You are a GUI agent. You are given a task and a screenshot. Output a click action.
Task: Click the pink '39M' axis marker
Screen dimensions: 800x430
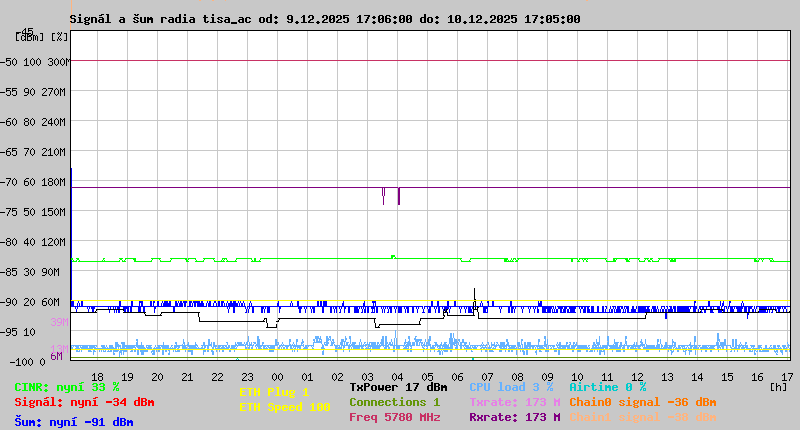(x=59, y=322)
